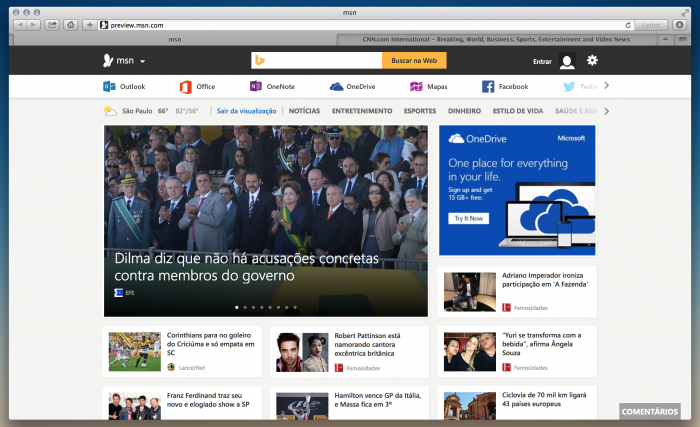Click the Bing logo icon
This screenshot has width=700, height=427.
click(260, 60)
